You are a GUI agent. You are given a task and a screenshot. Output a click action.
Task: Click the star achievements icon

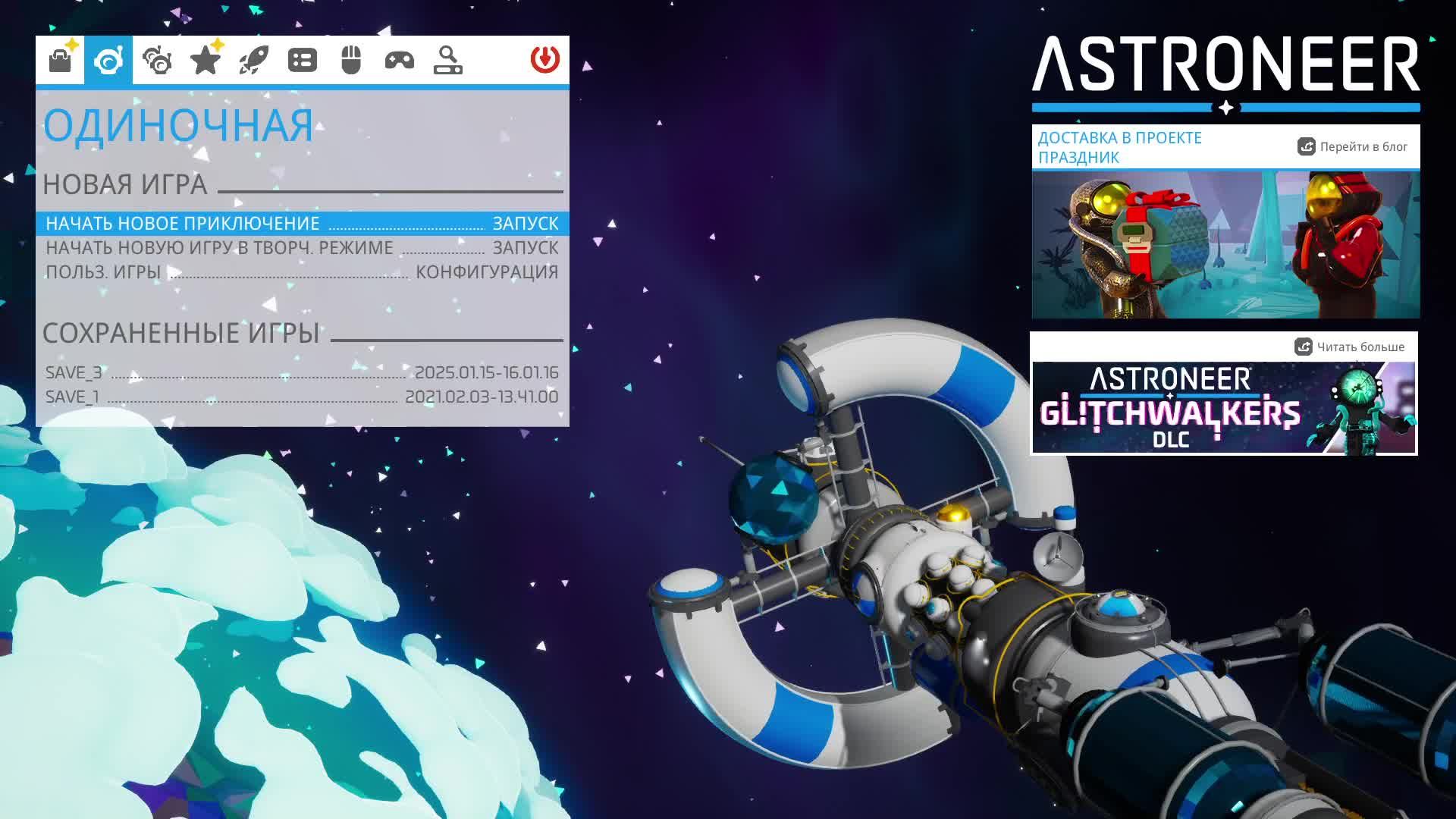click(x=206, y=61)
